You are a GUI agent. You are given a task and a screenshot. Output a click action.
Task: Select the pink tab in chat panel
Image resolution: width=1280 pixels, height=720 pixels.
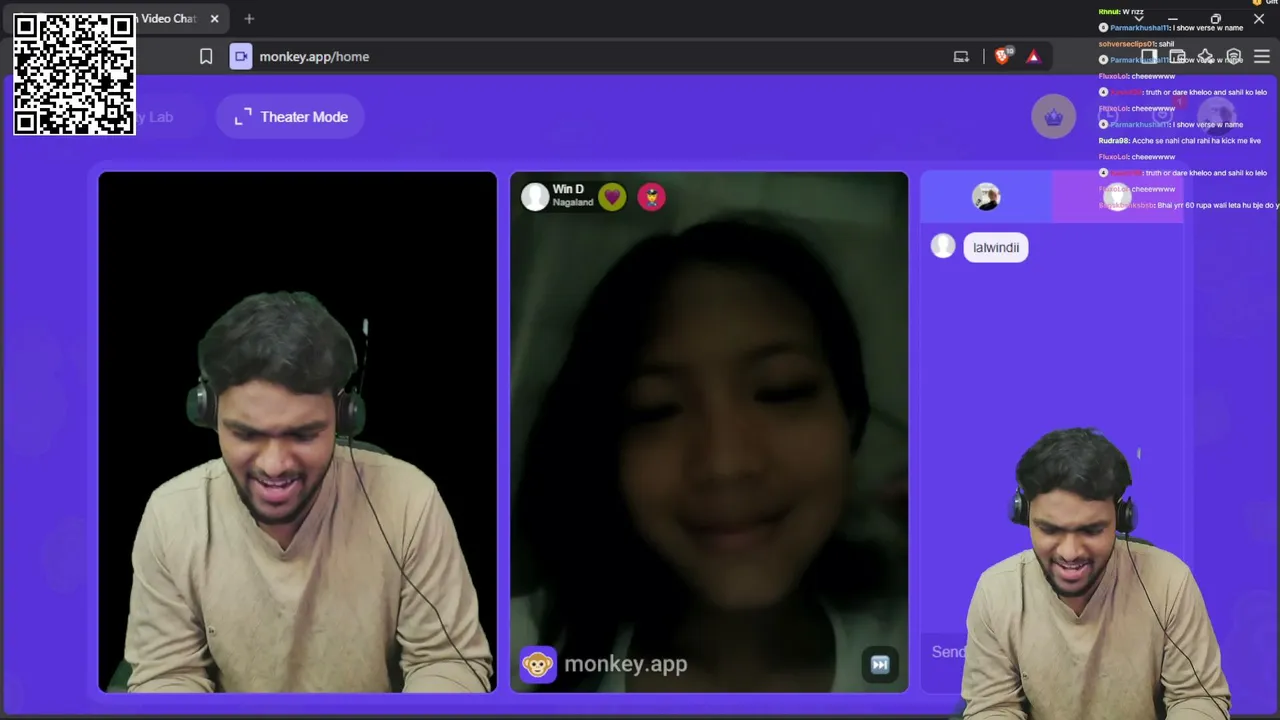pos(1117,197)
